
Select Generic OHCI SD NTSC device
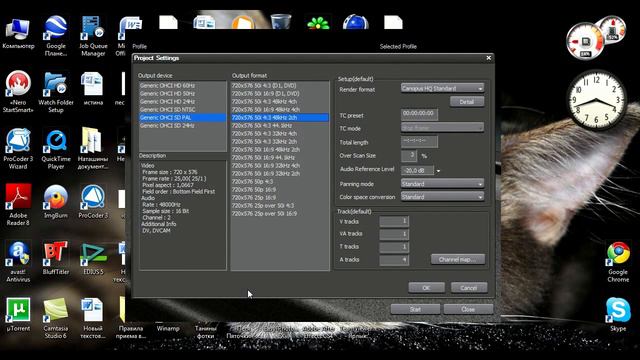click(182, 109)
